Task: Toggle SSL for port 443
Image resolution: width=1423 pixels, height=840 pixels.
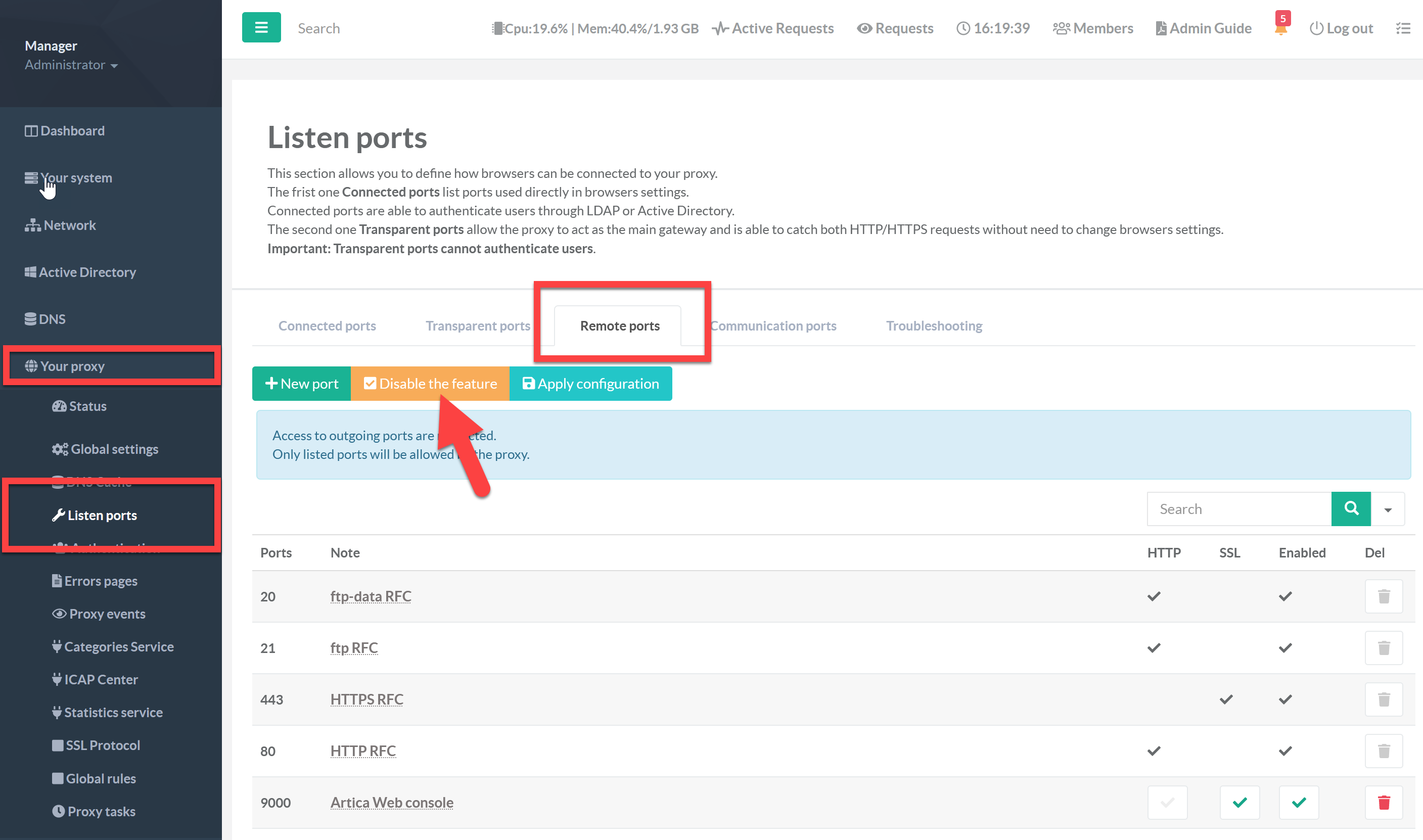Action: 1225,699
